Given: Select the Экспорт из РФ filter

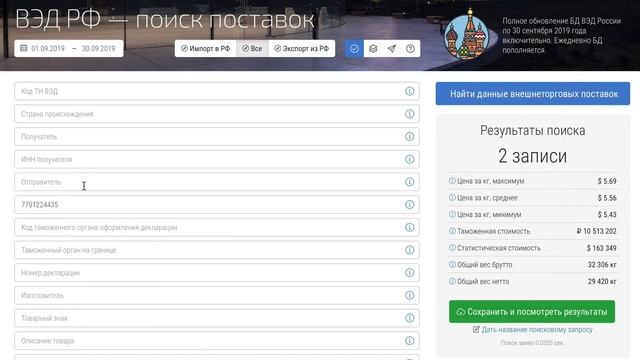Looking at the screenshot, I should tap(302, 49).
